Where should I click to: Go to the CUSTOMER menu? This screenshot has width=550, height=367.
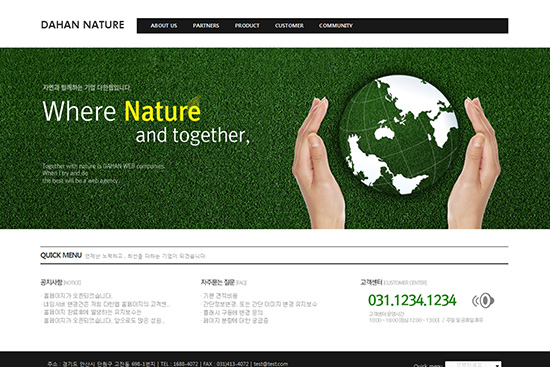click(289, 26)
